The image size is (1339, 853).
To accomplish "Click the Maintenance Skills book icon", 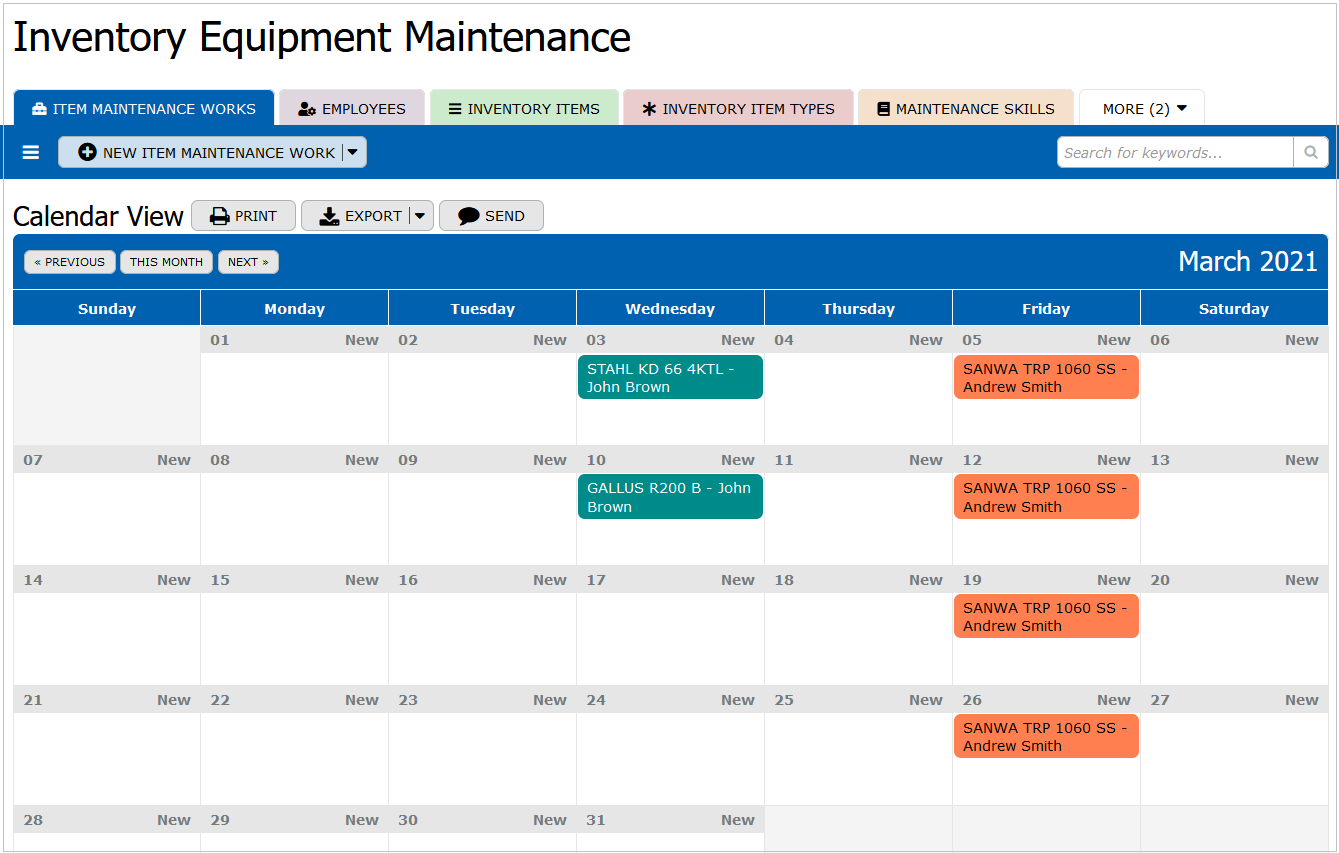I will [883, 109].
